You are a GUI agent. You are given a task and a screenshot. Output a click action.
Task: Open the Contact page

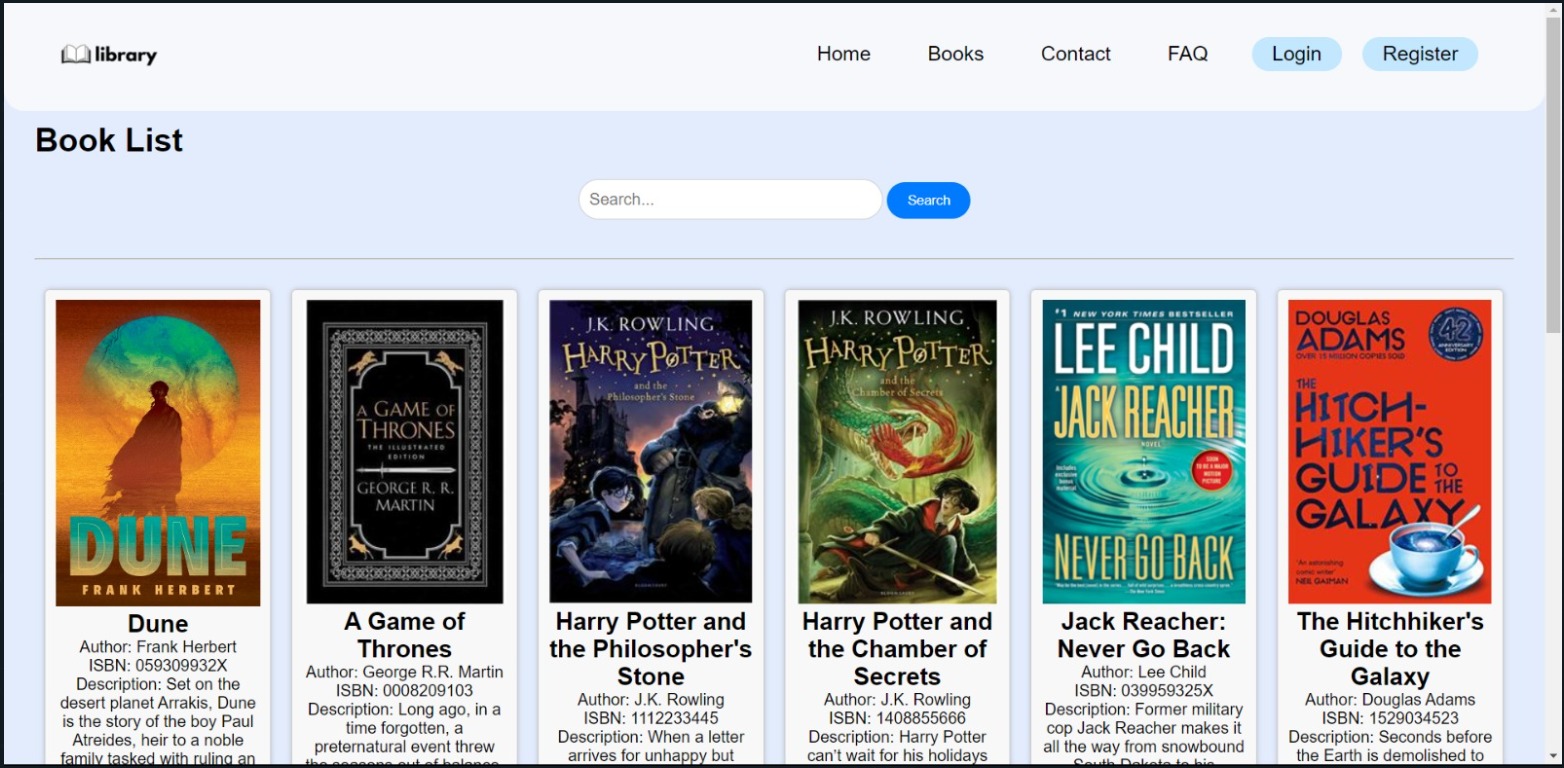(x=1075, y=54)
